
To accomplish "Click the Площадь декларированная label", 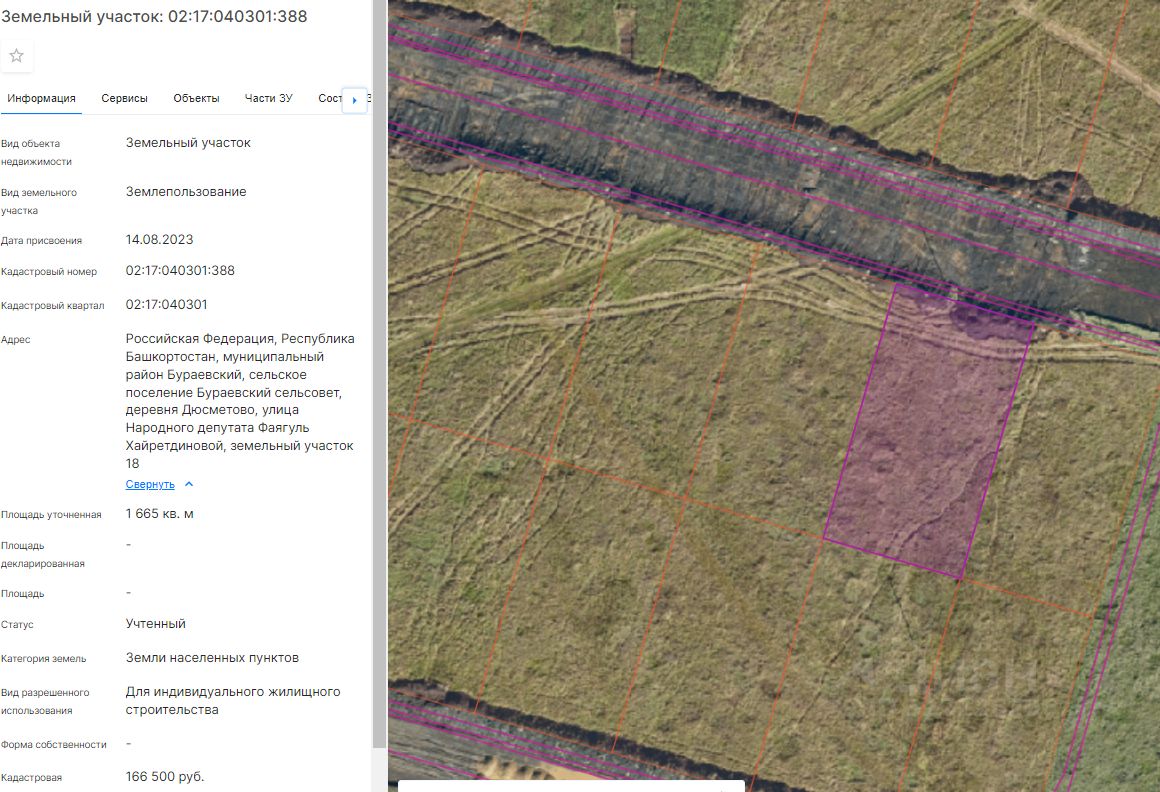I will [43, 555].
